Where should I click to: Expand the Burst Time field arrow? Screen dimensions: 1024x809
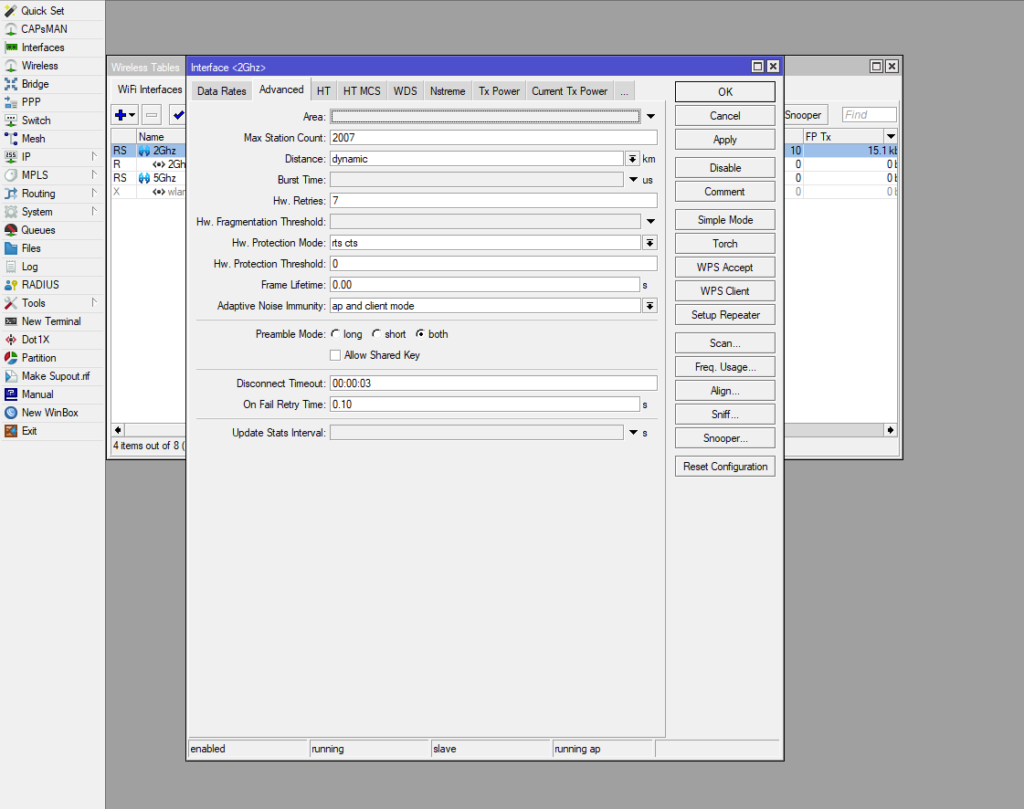coord(633,180)
